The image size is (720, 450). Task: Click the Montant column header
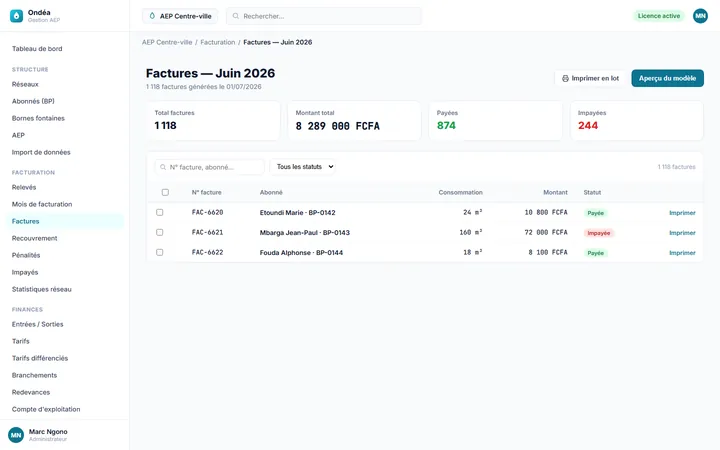click(555, 192)
